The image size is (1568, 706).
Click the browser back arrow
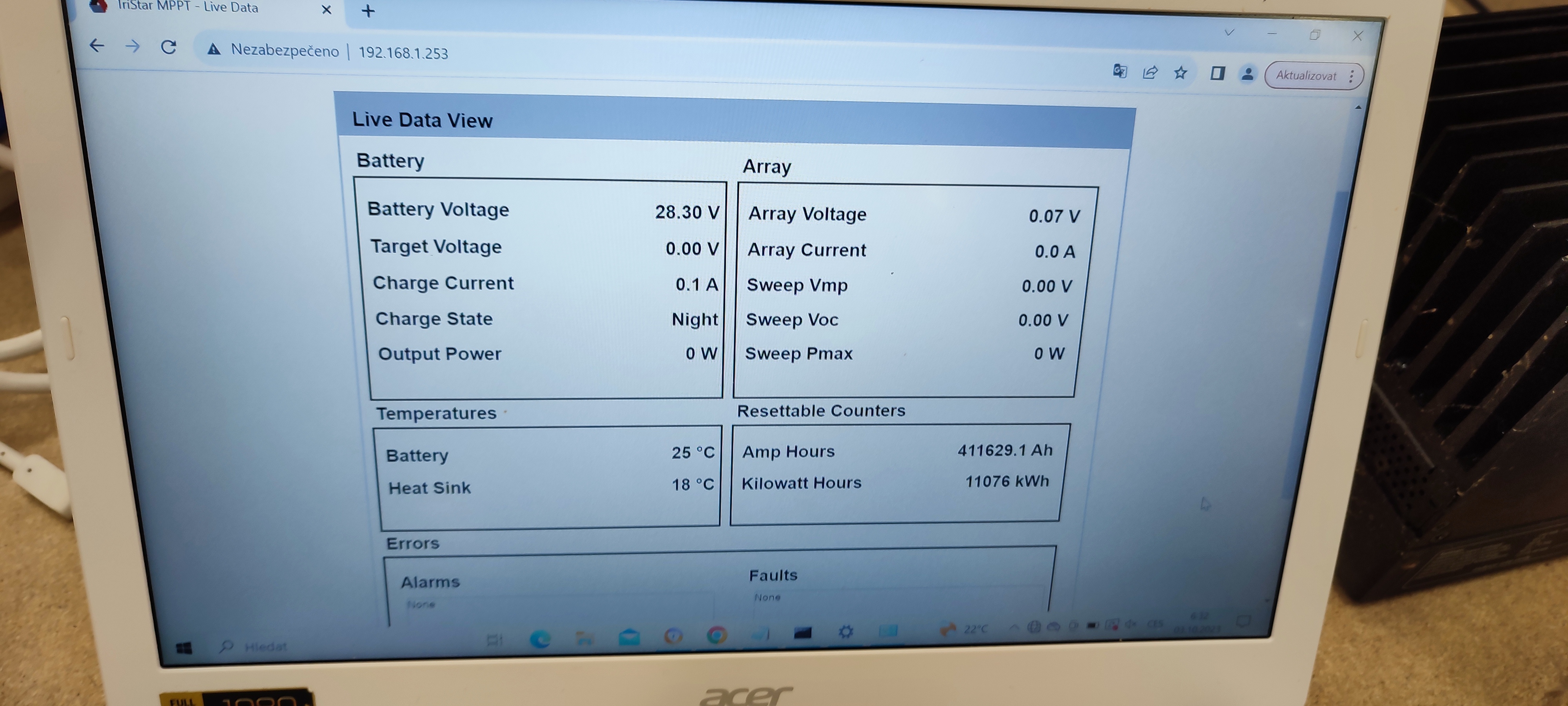tap(97, 45)
